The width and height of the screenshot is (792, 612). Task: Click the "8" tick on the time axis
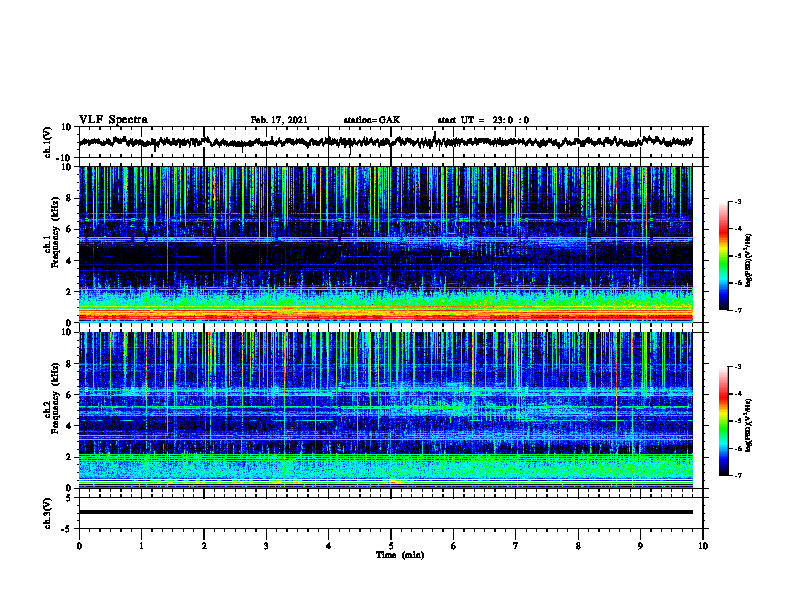(x=578, y=546)
